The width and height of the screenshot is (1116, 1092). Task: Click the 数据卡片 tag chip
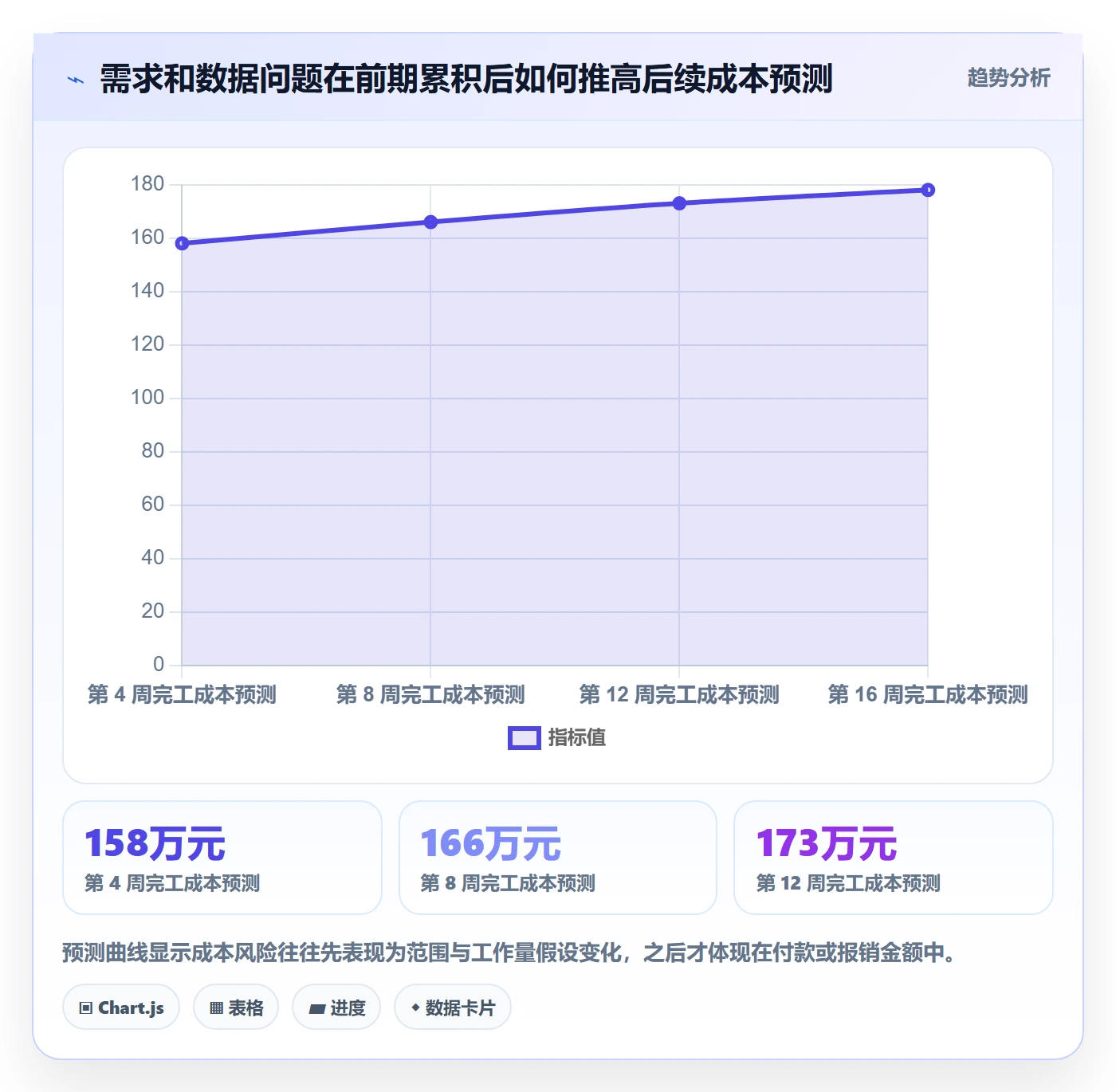(x=453, y=1008)
